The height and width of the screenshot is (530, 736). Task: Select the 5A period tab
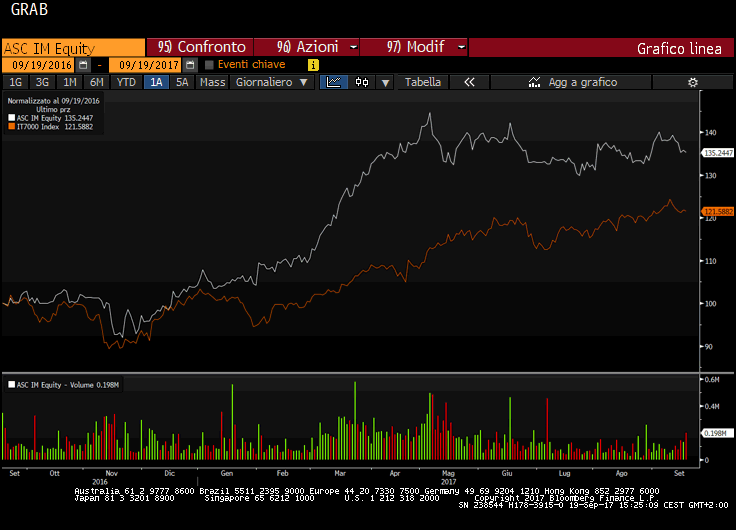[x=182, y=82]
